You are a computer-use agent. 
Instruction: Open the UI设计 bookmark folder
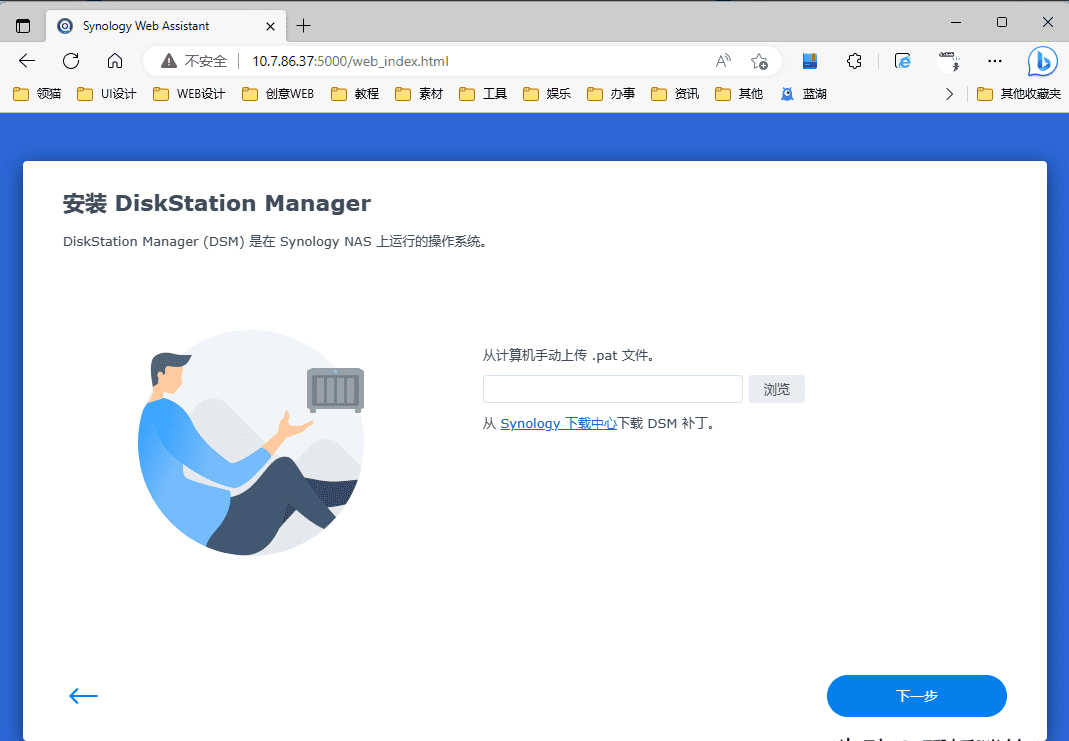(x=109, y=94)
